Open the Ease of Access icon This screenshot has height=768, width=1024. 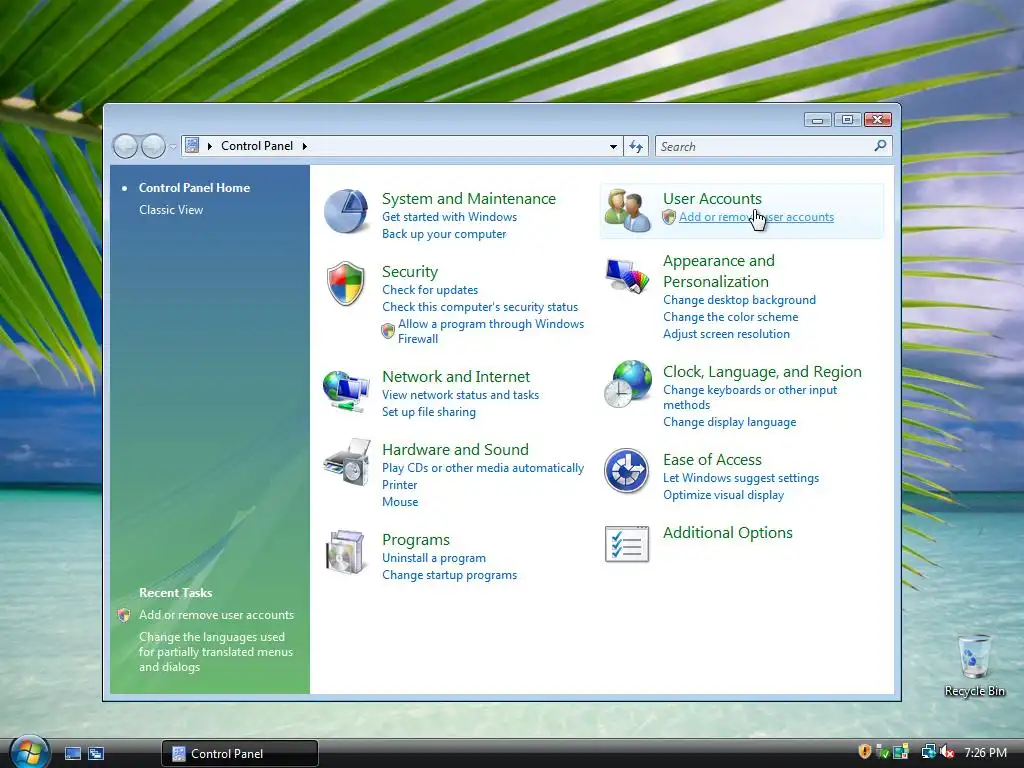click(626, 470)
